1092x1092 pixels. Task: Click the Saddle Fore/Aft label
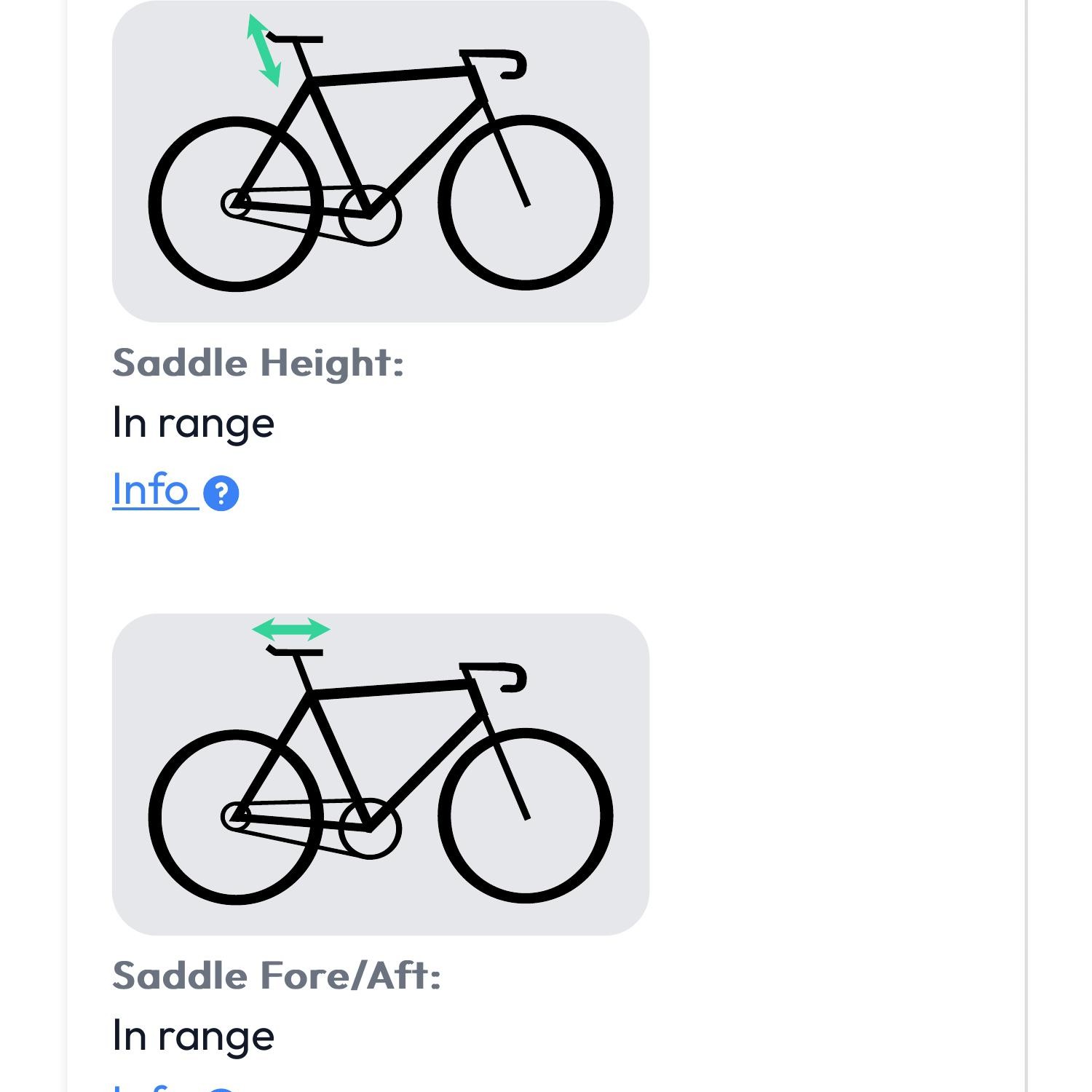277,976
